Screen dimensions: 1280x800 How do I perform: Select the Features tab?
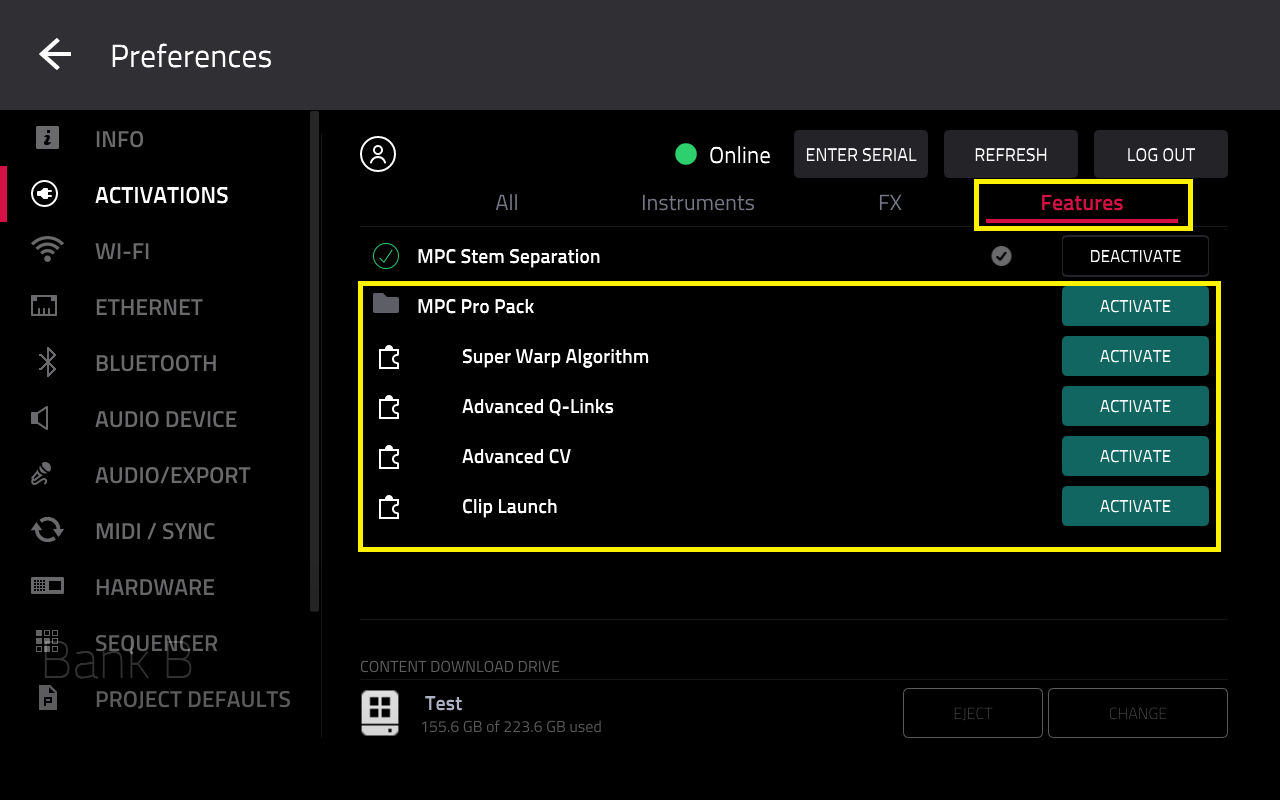[x=1082, y=203]
